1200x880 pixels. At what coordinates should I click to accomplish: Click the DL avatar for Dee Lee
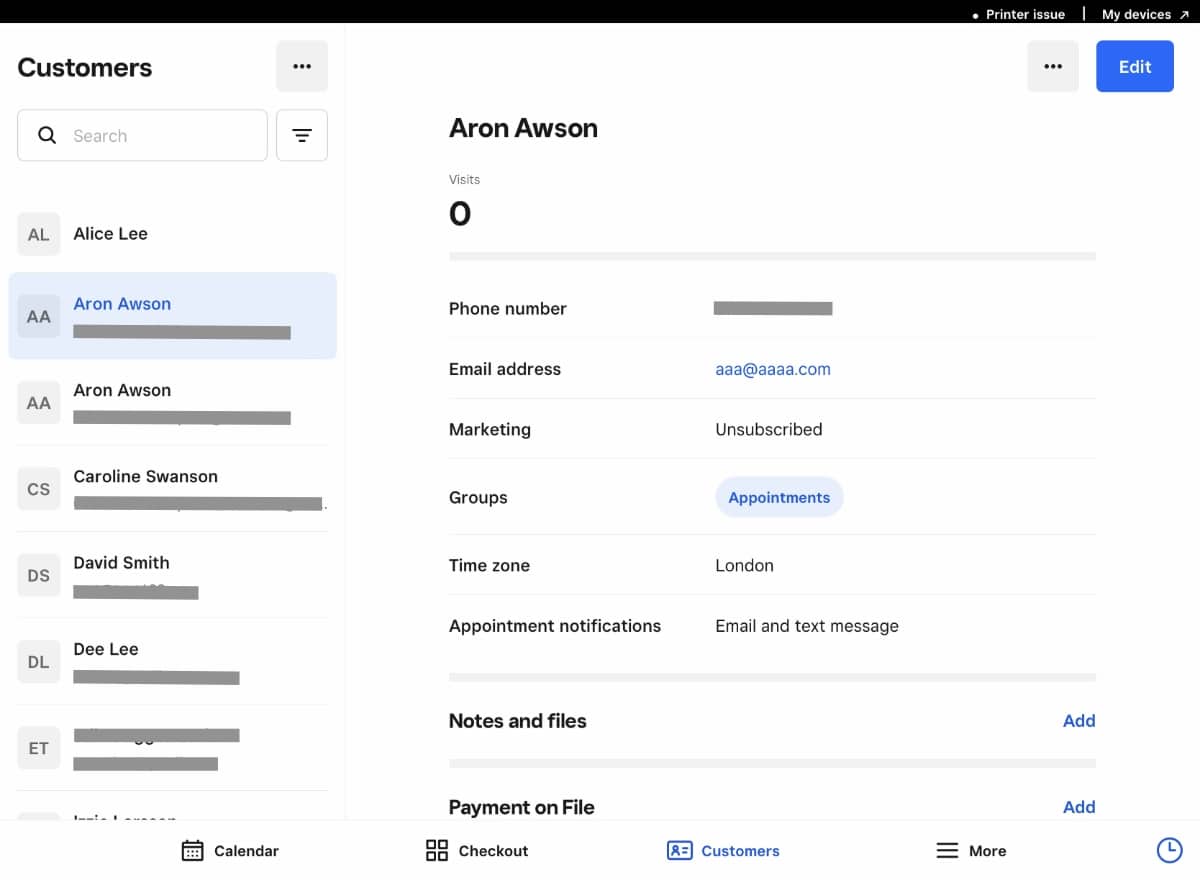[38, 661]
